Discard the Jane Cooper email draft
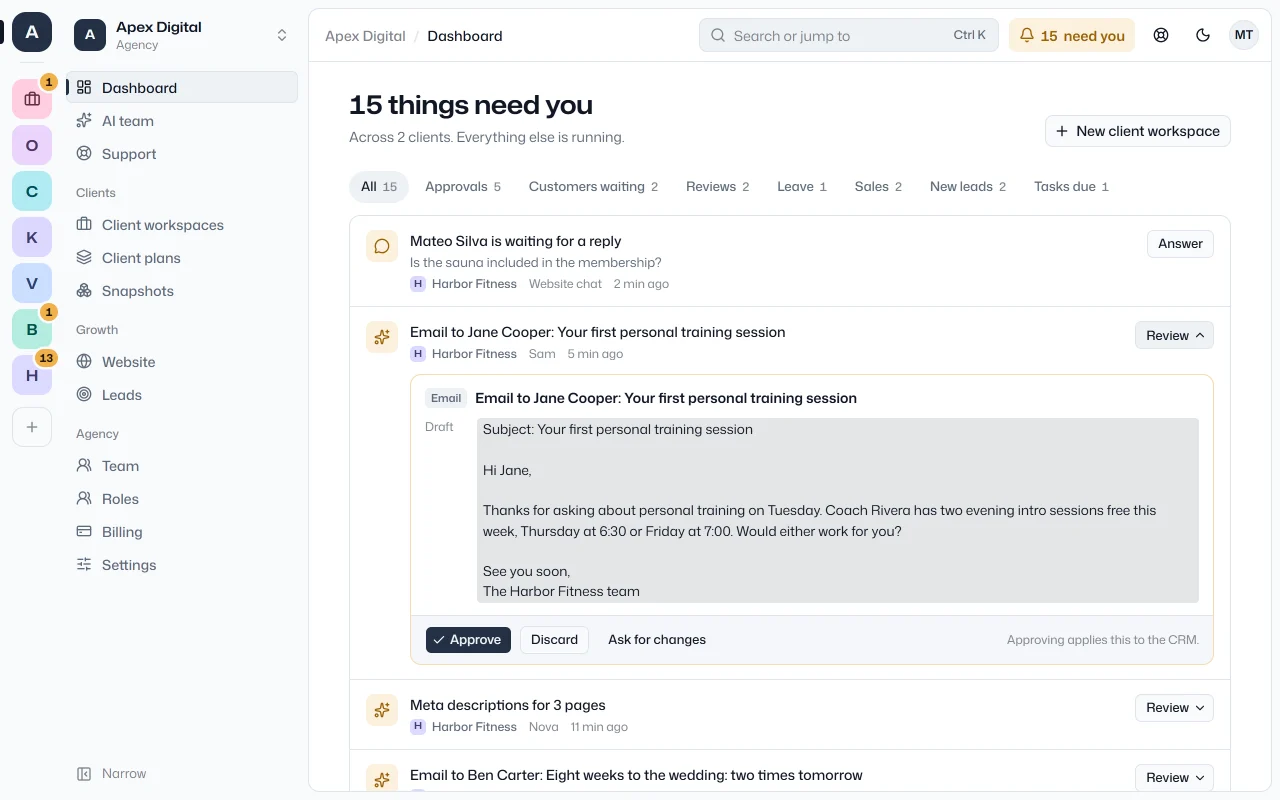1280x800 pixels. click(554, 640)
